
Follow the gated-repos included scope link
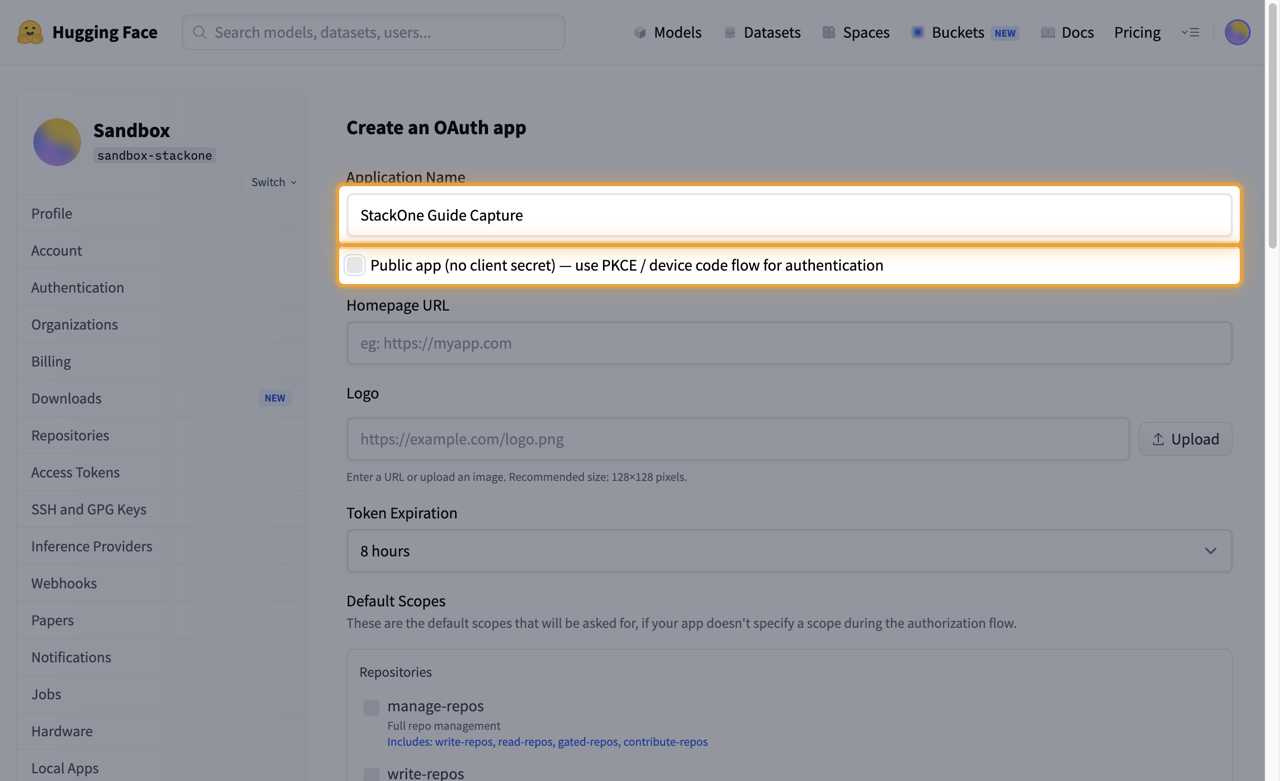pyautogui.click(x=588, y=742)
